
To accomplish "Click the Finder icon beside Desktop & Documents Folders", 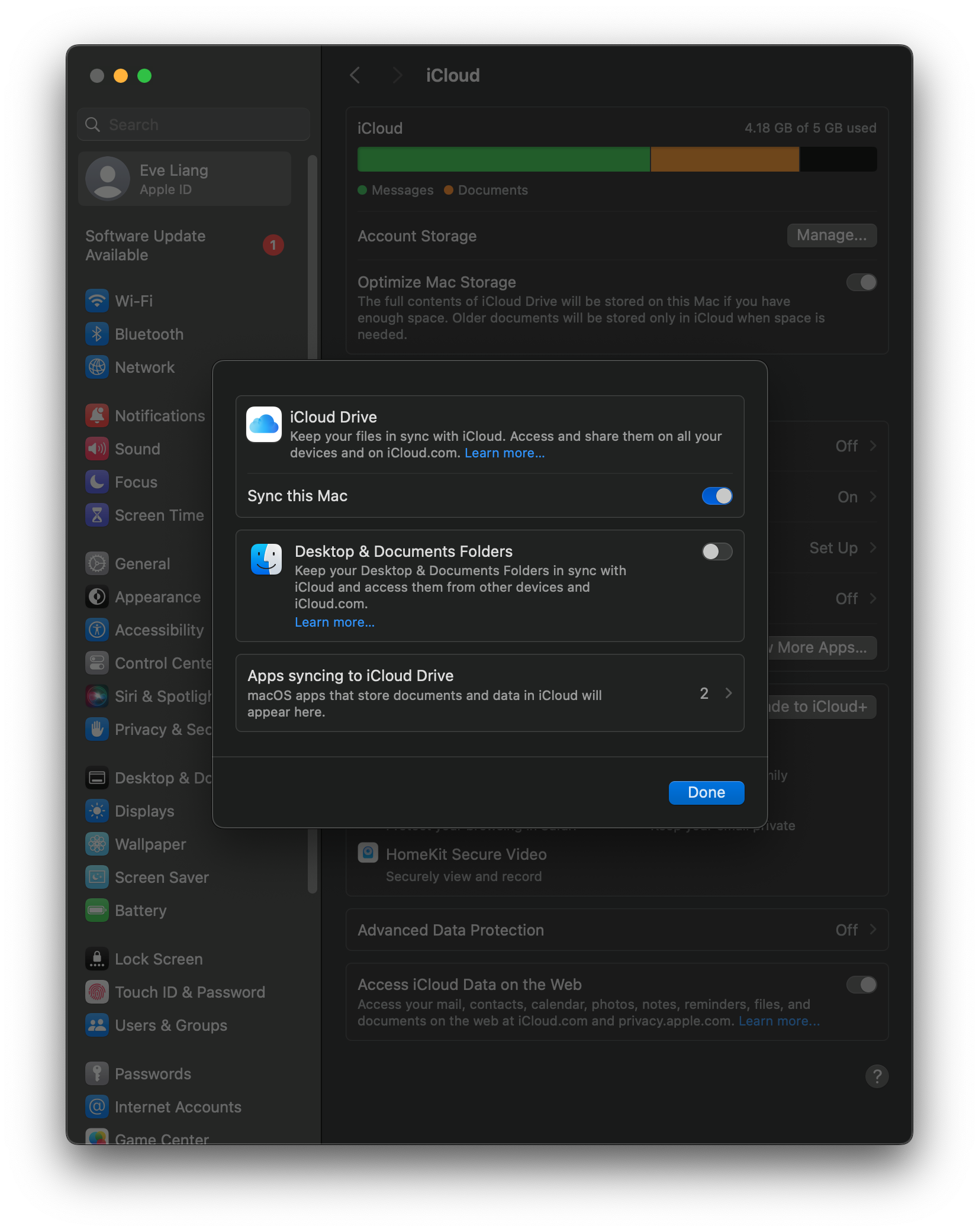I will click(x=266, y=559).
